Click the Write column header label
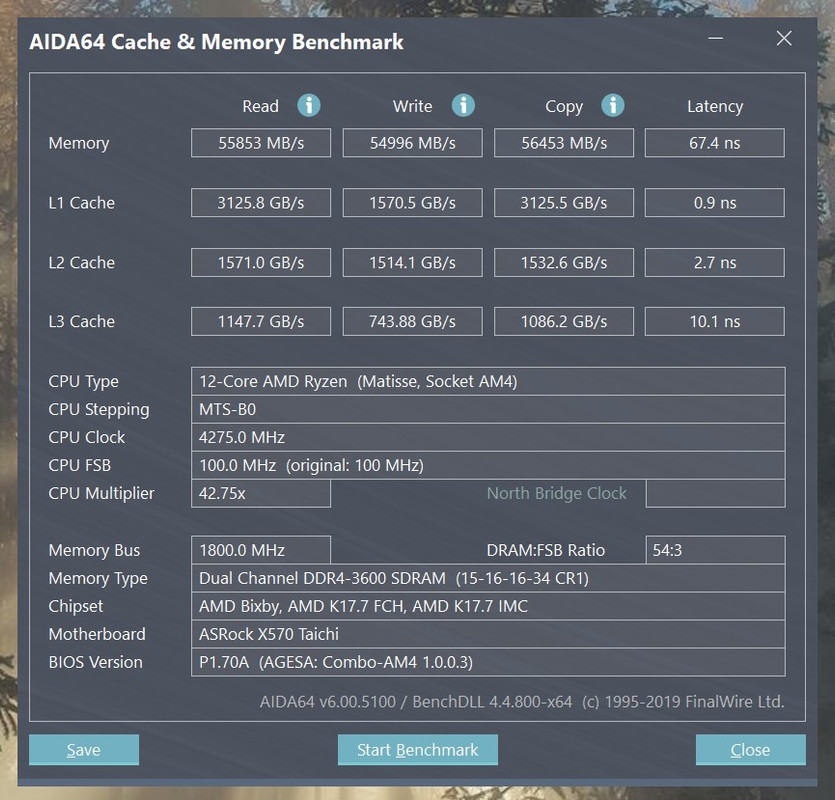Image resolution: width=835 pixels, height=800 pixels. (412, 106)
